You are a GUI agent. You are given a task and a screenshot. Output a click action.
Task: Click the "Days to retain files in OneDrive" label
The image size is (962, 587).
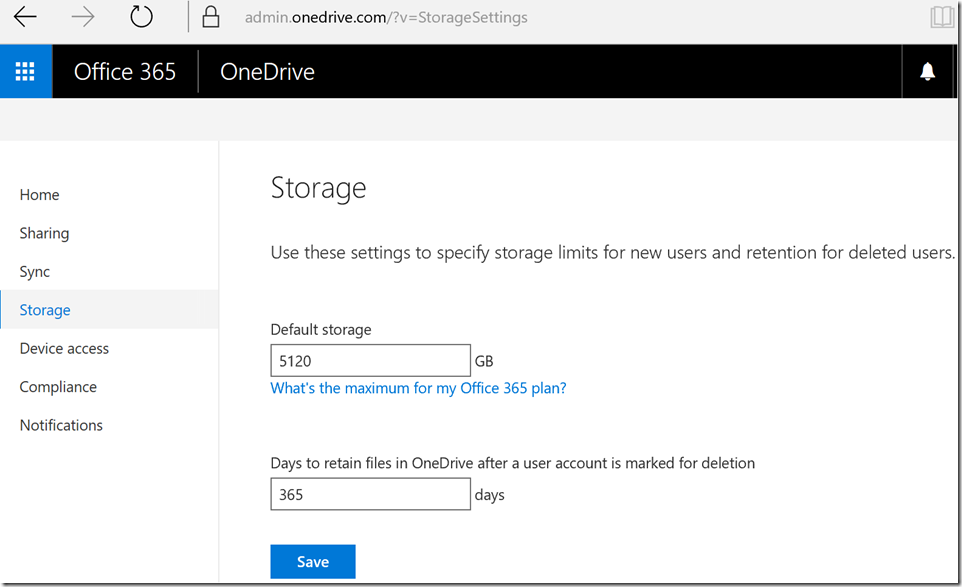pos(512,463)
